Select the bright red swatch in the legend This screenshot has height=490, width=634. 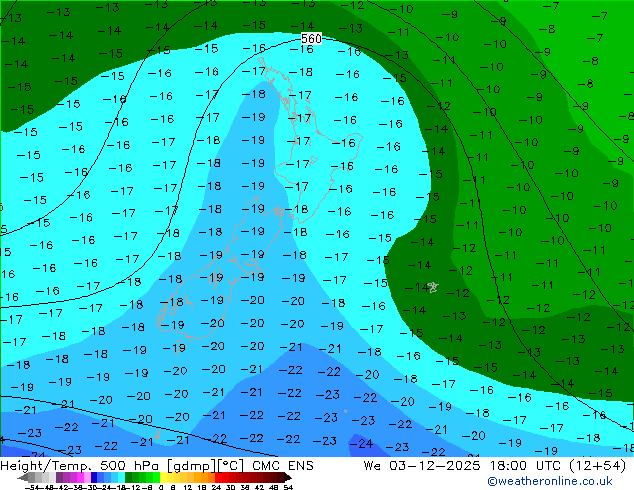click(x=218, y=477)
